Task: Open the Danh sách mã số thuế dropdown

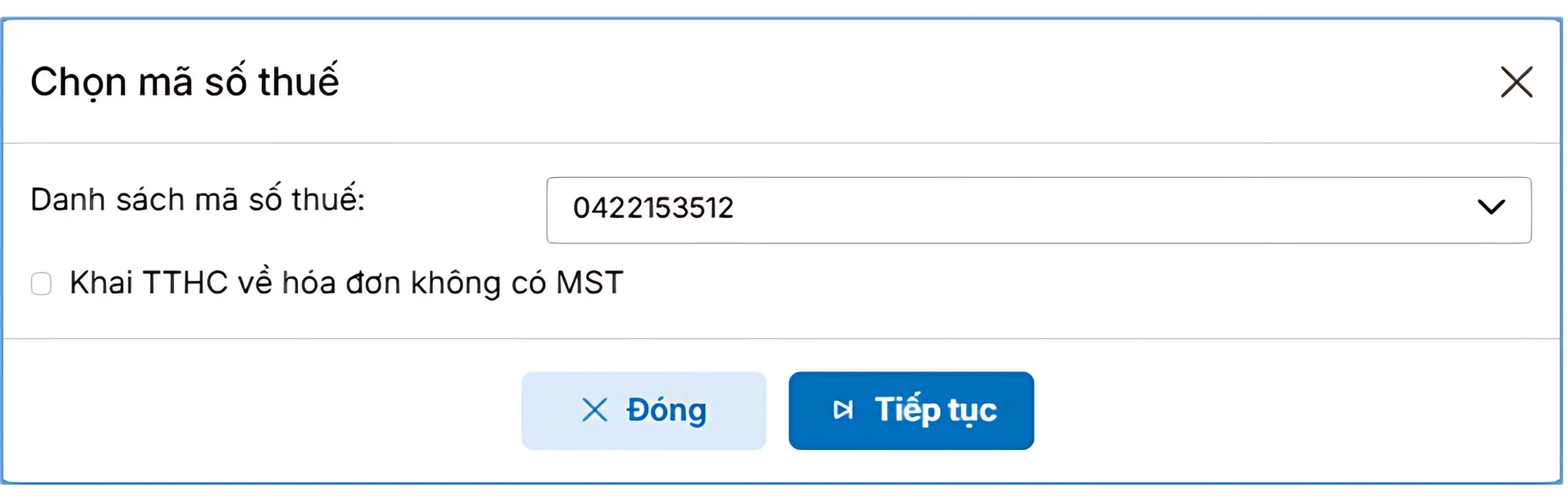Action: [x=1037, y=210]
